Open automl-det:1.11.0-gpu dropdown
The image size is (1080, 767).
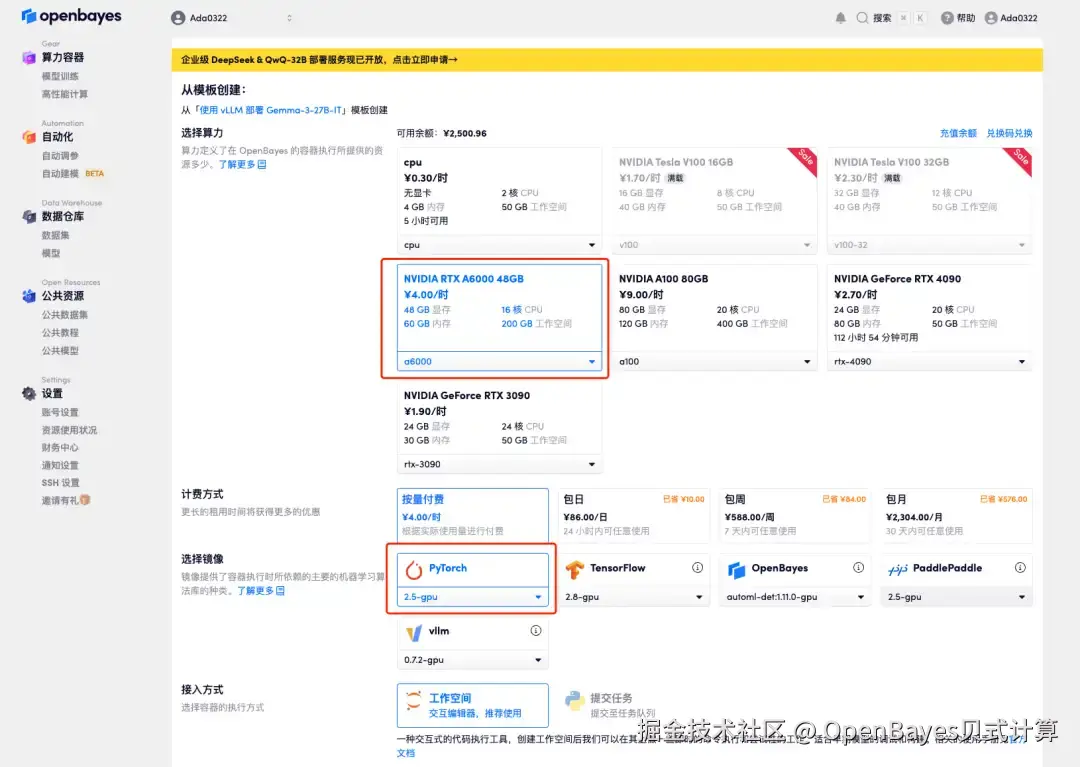tap(795, 597)
